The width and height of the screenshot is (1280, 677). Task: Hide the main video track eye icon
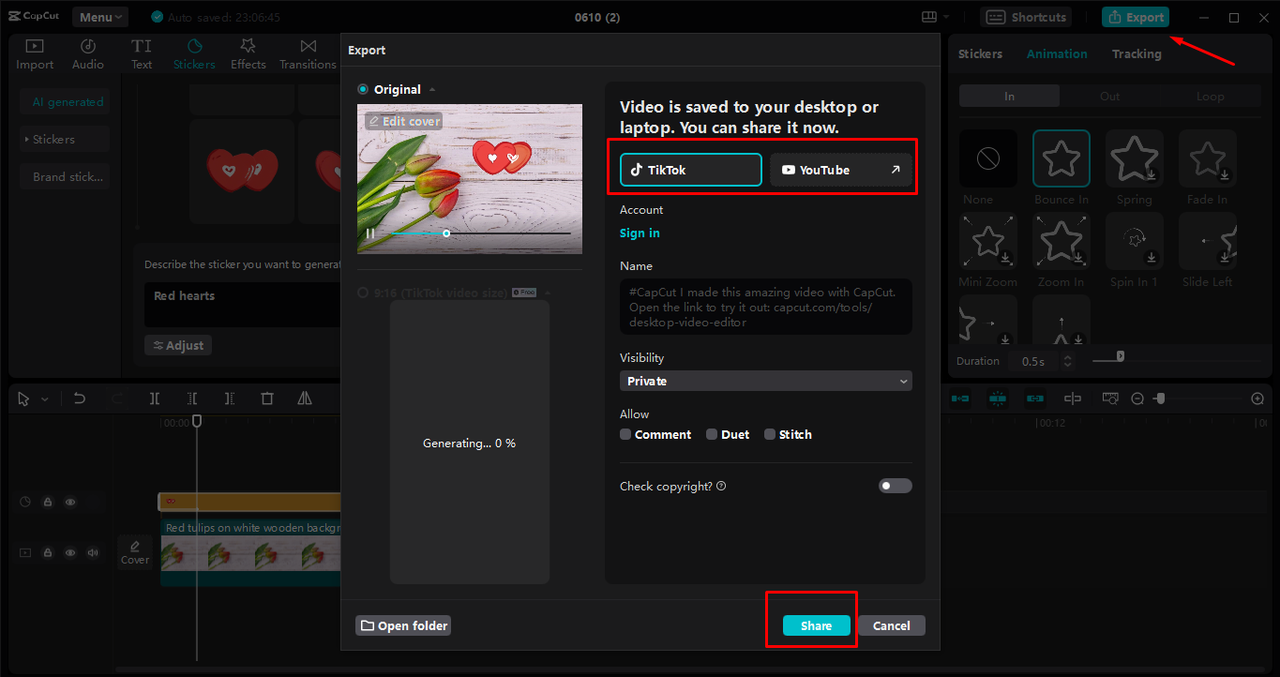click(x=70, y=552)
